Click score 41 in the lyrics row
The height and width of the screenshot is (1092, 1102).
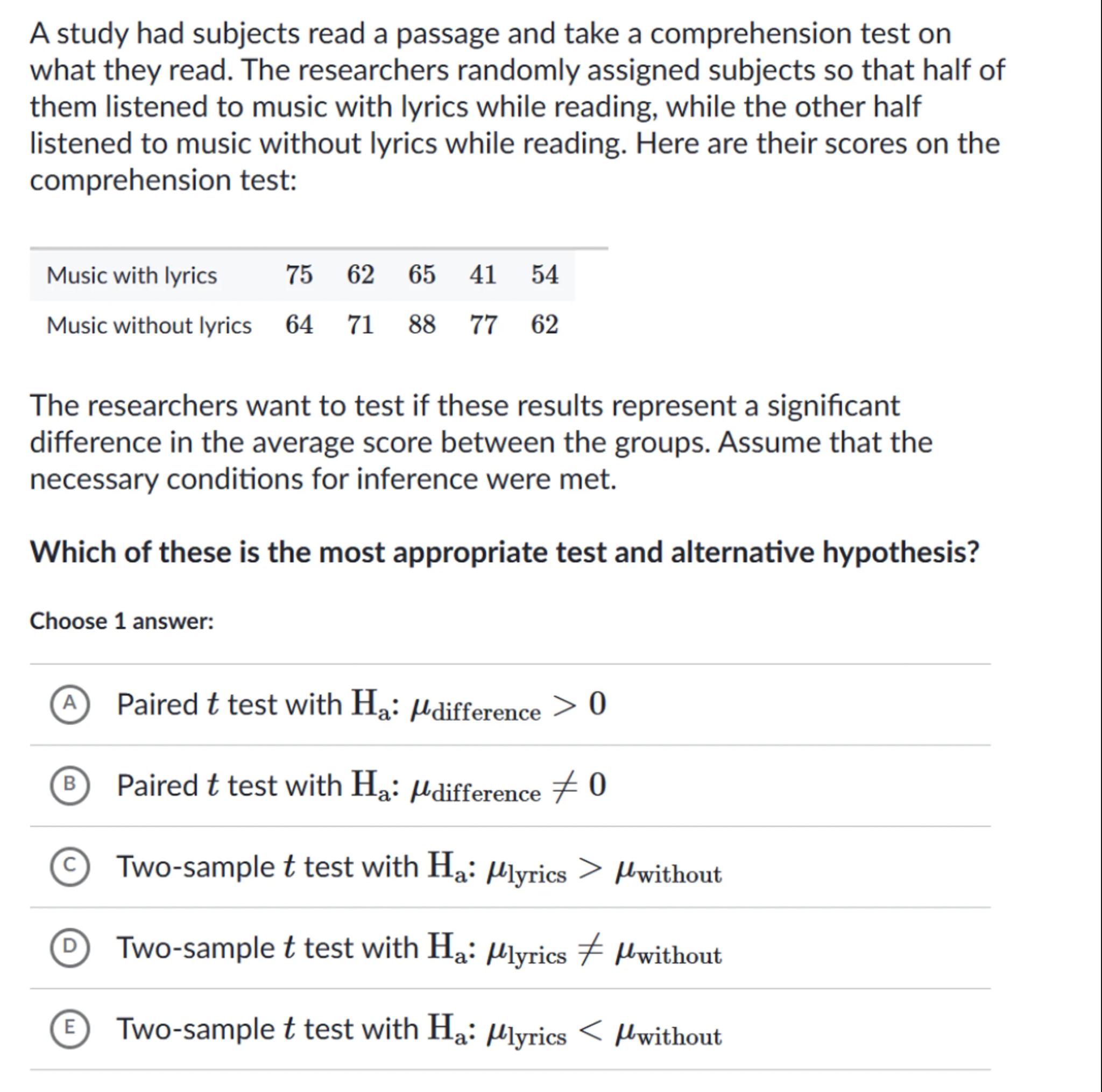point(483,275)
